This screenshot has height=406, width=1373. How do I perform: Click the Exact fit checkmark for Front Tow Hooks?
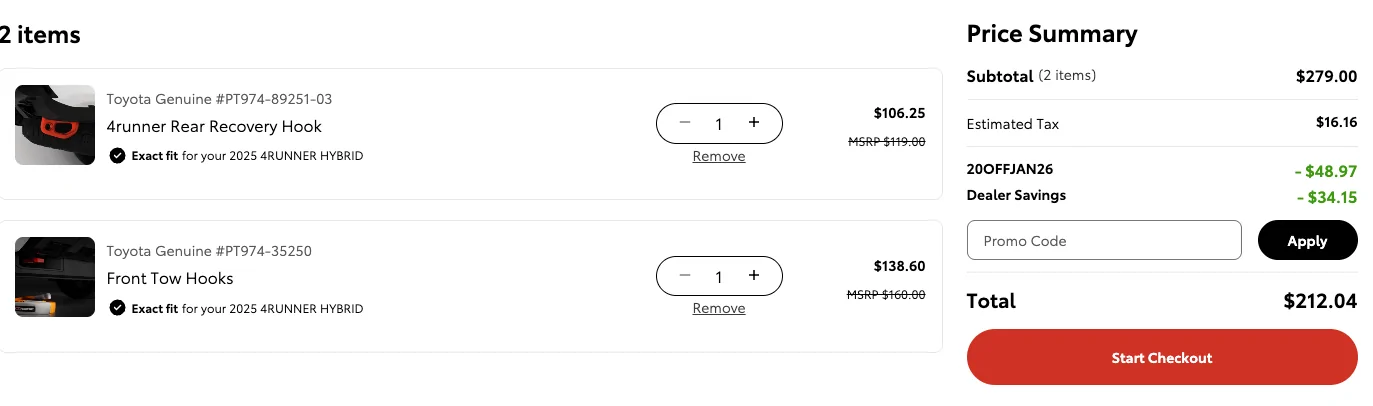(x=117, y=309)
